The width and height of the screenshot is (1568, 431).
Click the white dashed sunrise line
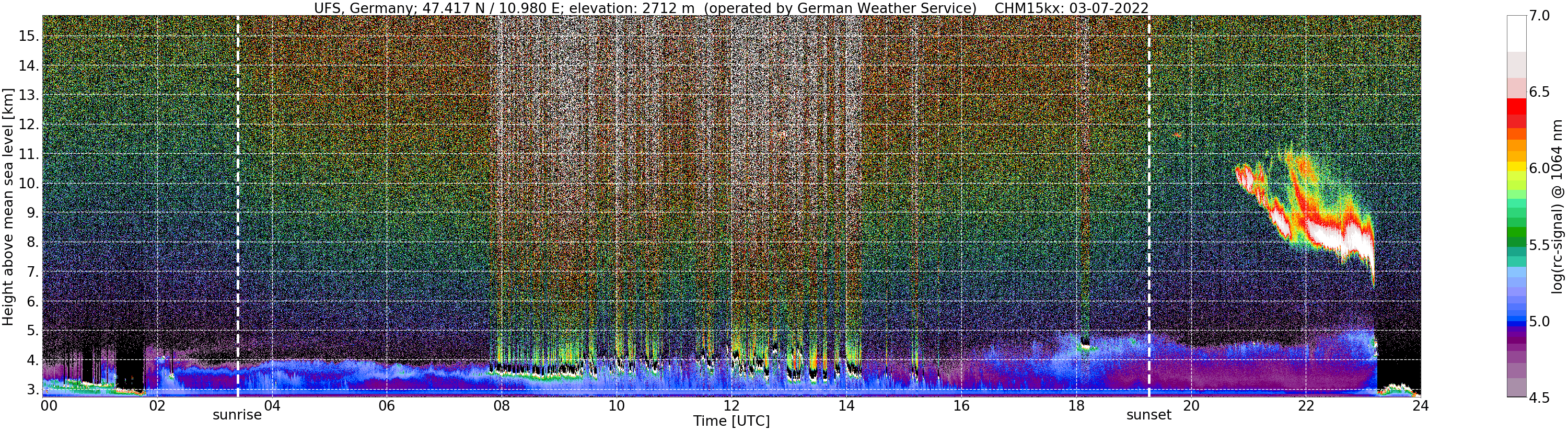pyautogui.click(x=237, y=206)
